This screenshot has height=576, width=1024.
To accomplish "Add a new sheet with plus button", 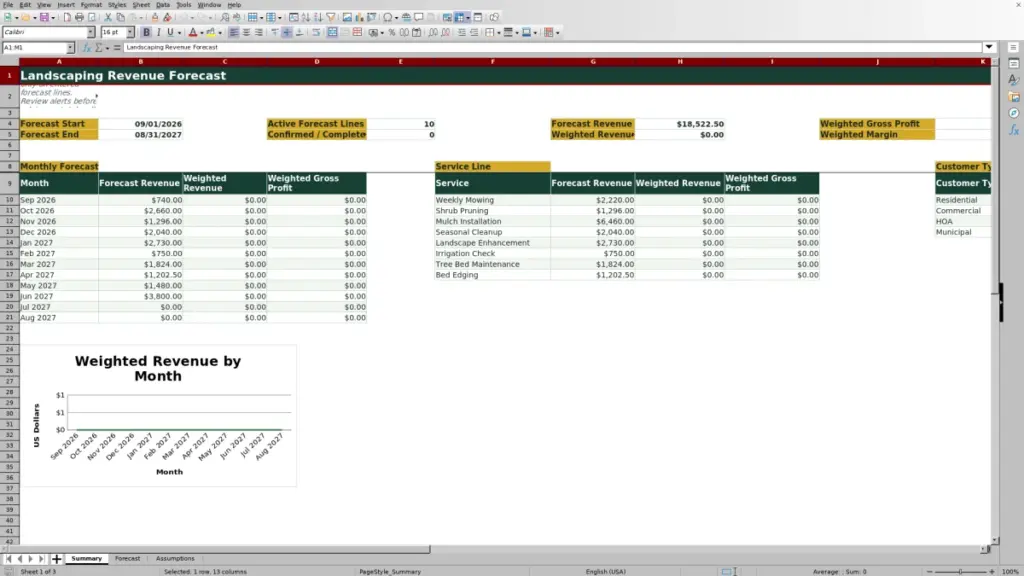I will pyautogui.click(x=56, y=558).
